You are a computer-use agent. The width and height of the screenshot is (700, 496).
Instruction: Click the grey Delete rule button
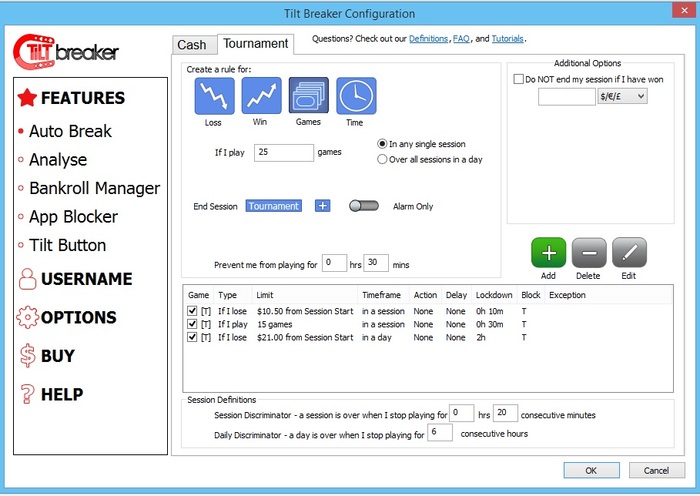point(589,253)
